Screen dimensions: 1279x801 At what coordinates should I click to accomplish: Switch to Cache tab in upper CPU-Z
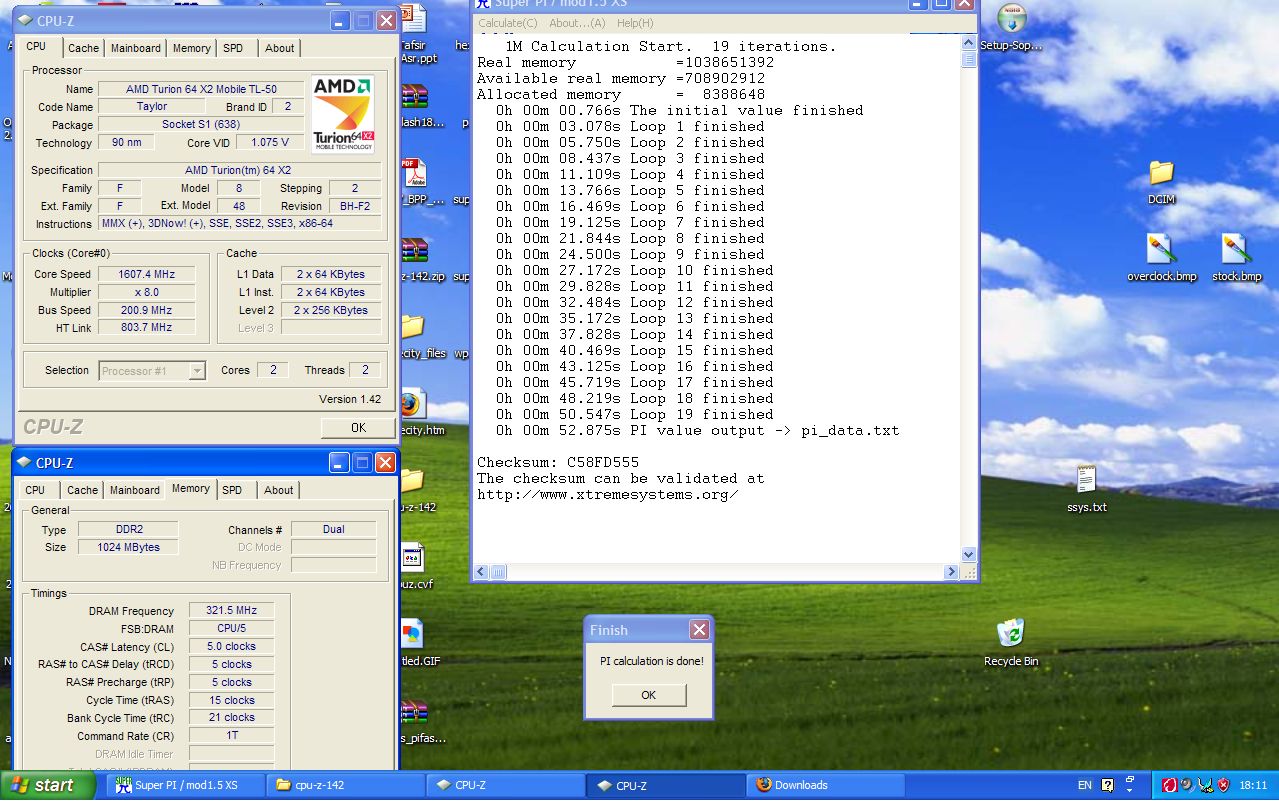[83, 48]
